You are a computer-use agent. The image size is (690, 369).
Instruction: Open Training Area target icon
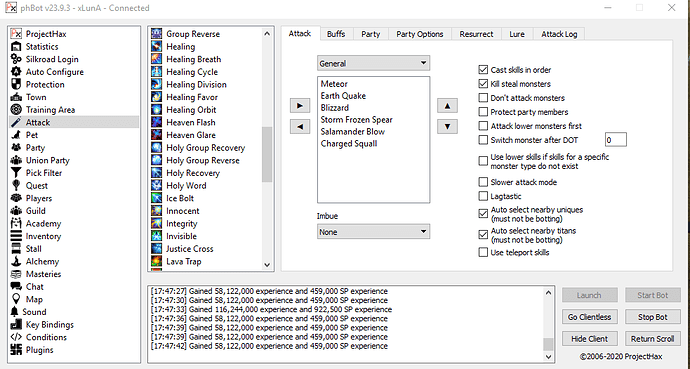coord(16,110)
